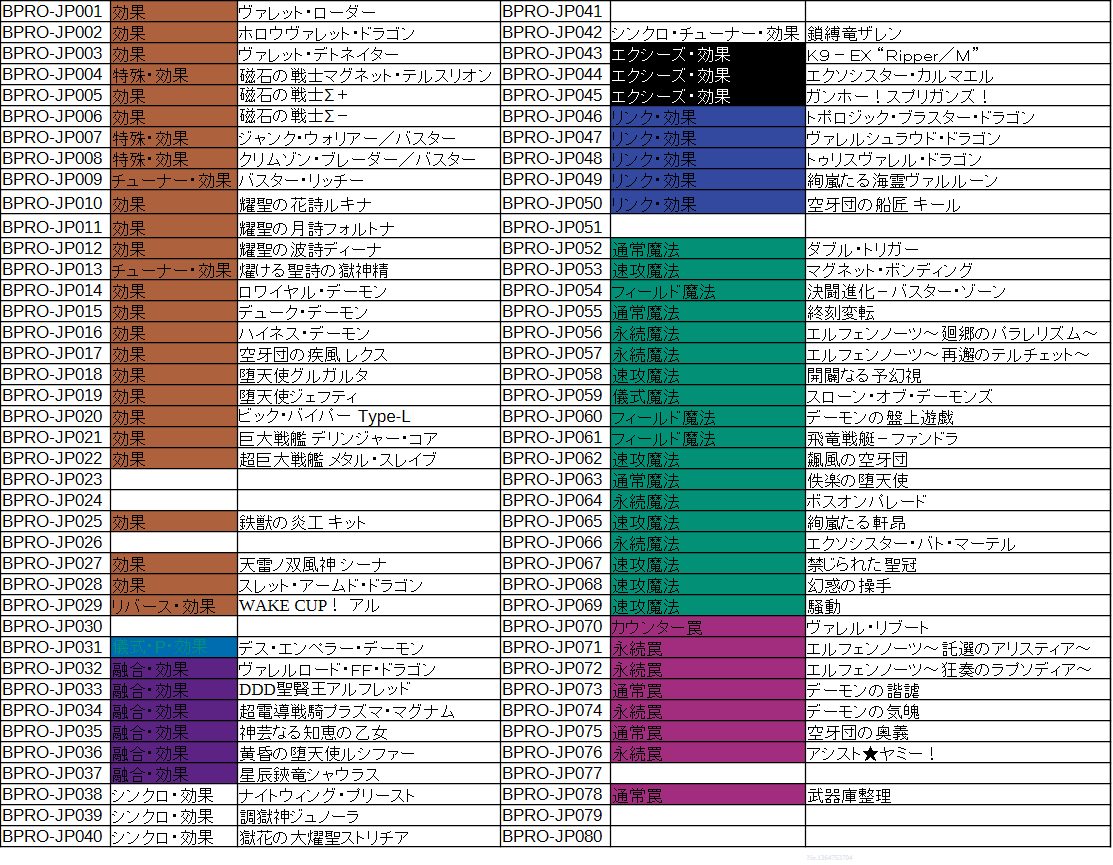Click the BPRO-JP041 cell
1113x865 pixels.
[x=554, y=11]
